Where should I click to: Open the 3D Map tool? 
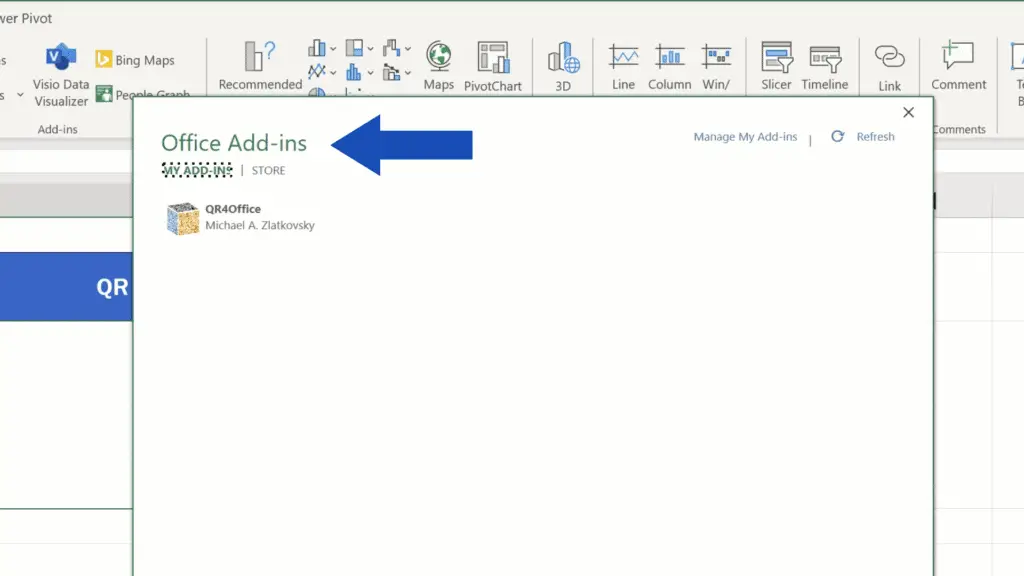tap(563, 66)
